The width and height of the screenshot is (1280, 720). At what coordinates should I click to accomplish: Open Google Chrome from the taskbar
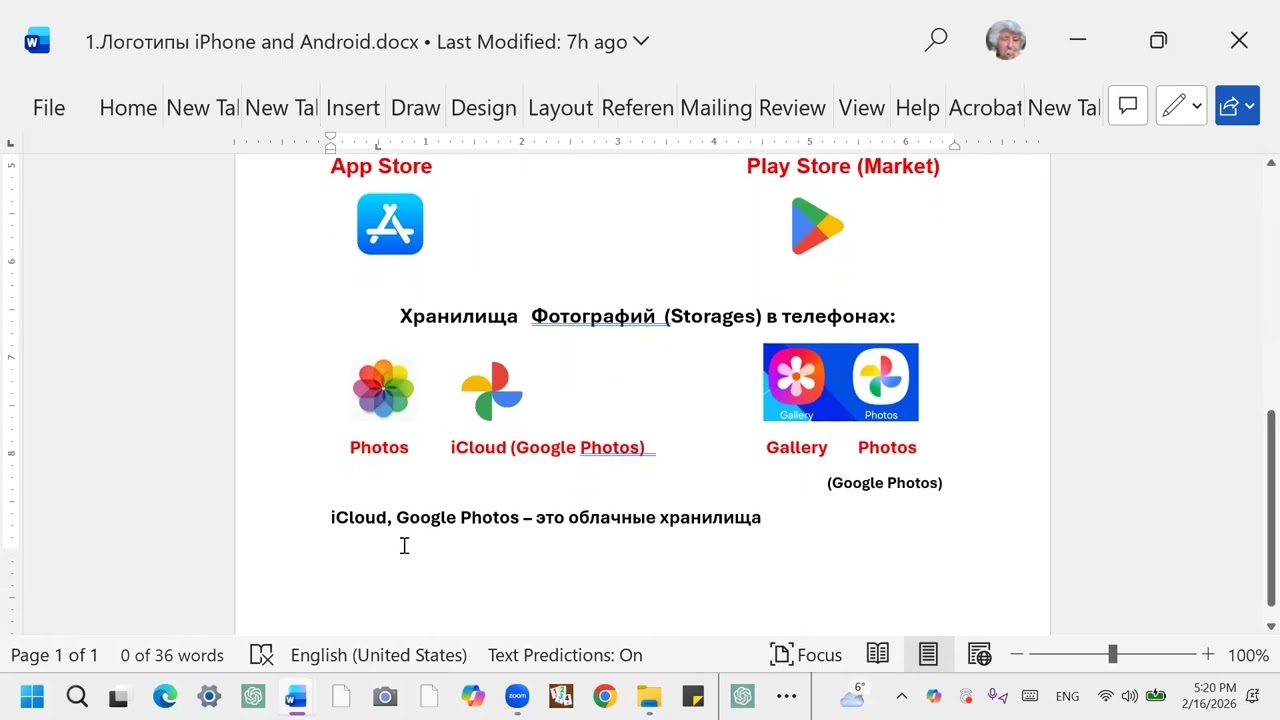coord(605,696)
